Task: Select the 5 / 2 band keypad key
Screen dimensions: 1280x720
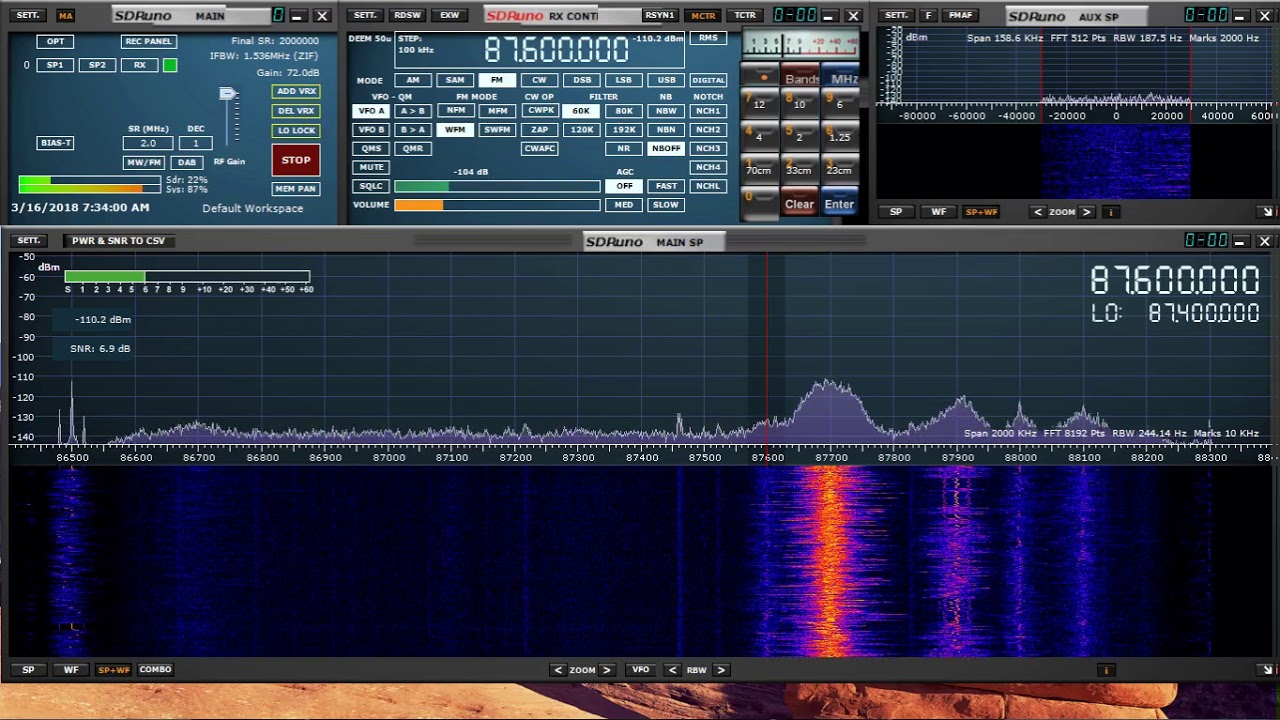Action: click(x=799, y=135)
